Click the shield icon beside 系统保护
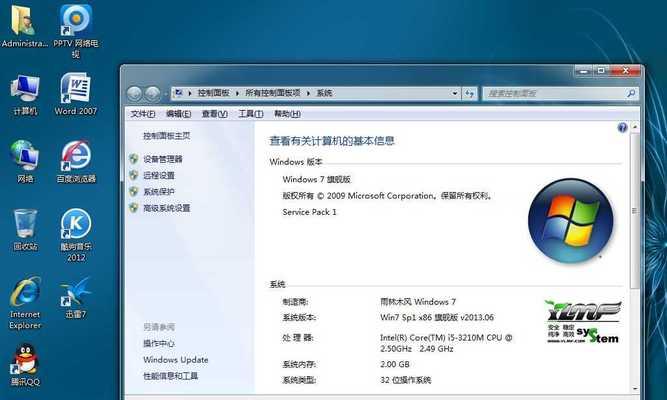The image size is (667, 400). [x=134, y=191]
